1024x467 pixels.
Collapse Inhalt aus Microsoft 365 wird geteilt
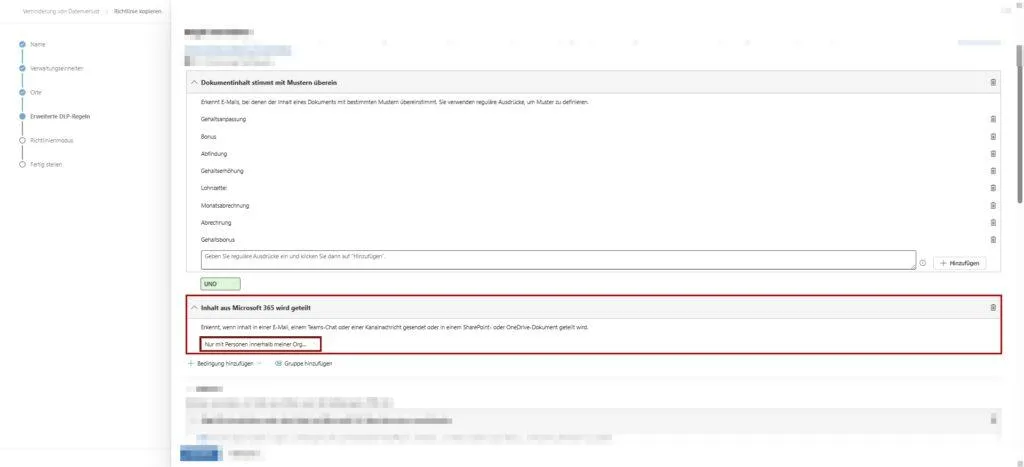tap(194, 307)
